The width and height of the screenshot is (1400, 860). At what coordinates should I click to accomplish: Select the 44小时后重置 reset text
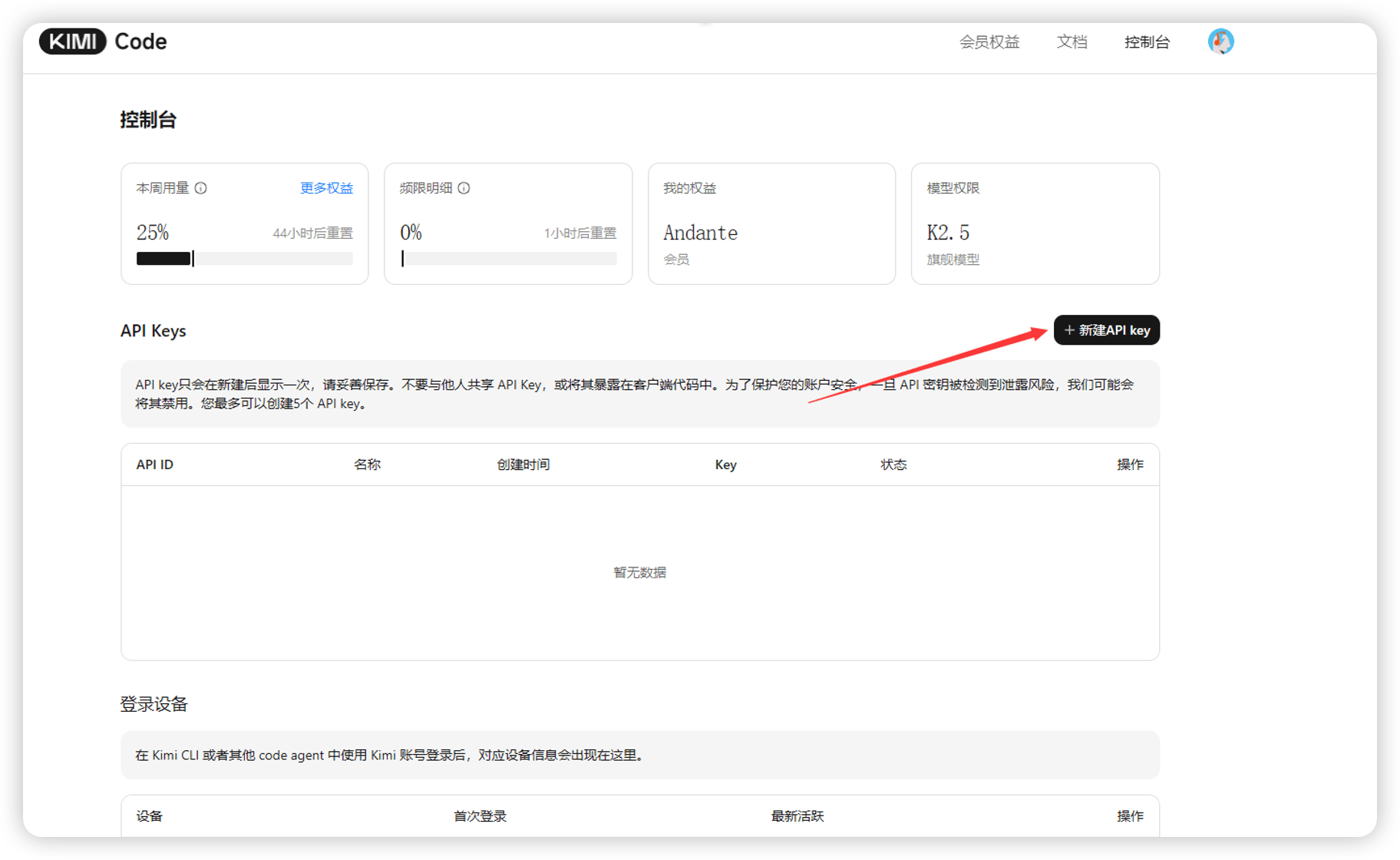coord(312,233)
